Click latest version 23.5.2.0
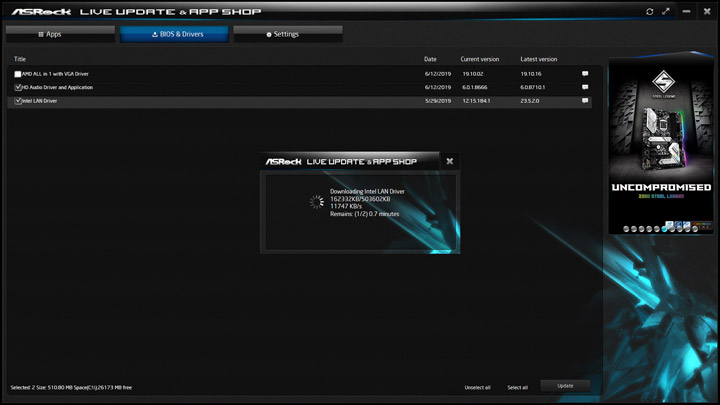The height and width of the screenshot is (405, 720). 530,101
